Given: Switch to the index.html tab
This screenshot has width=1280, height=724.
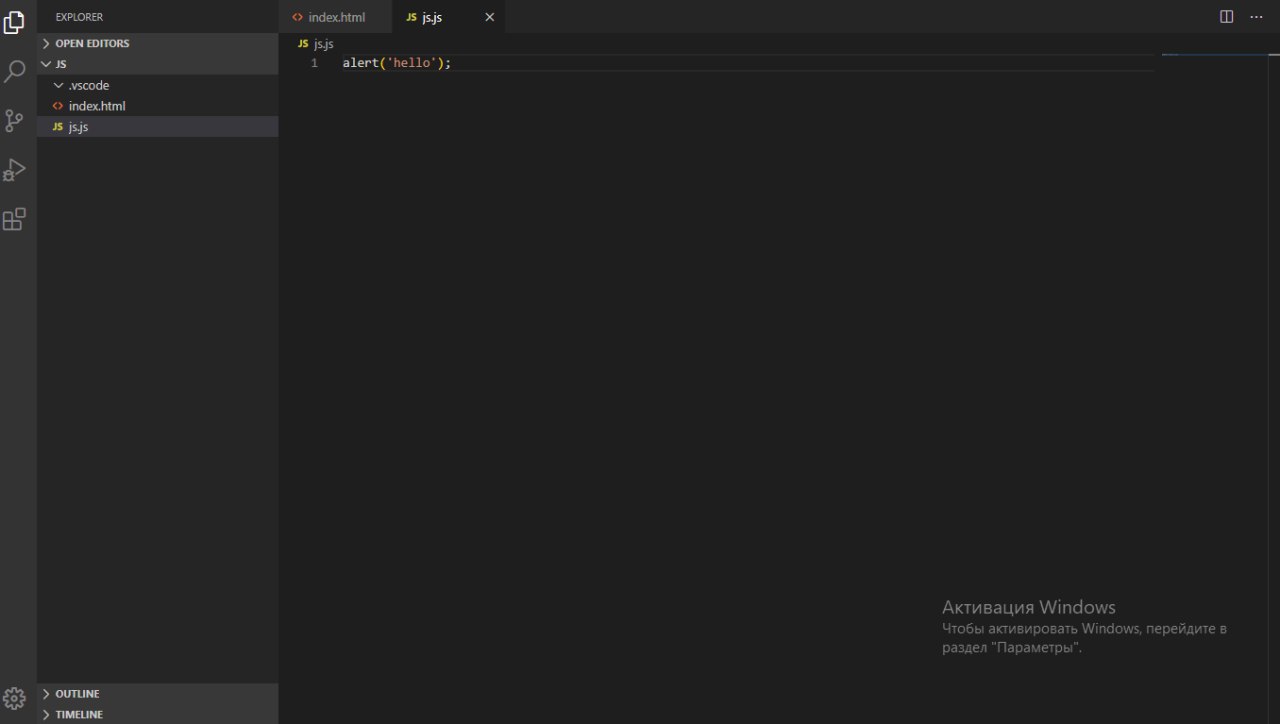Looking at the screenshot, I should [x=336, y=17].
